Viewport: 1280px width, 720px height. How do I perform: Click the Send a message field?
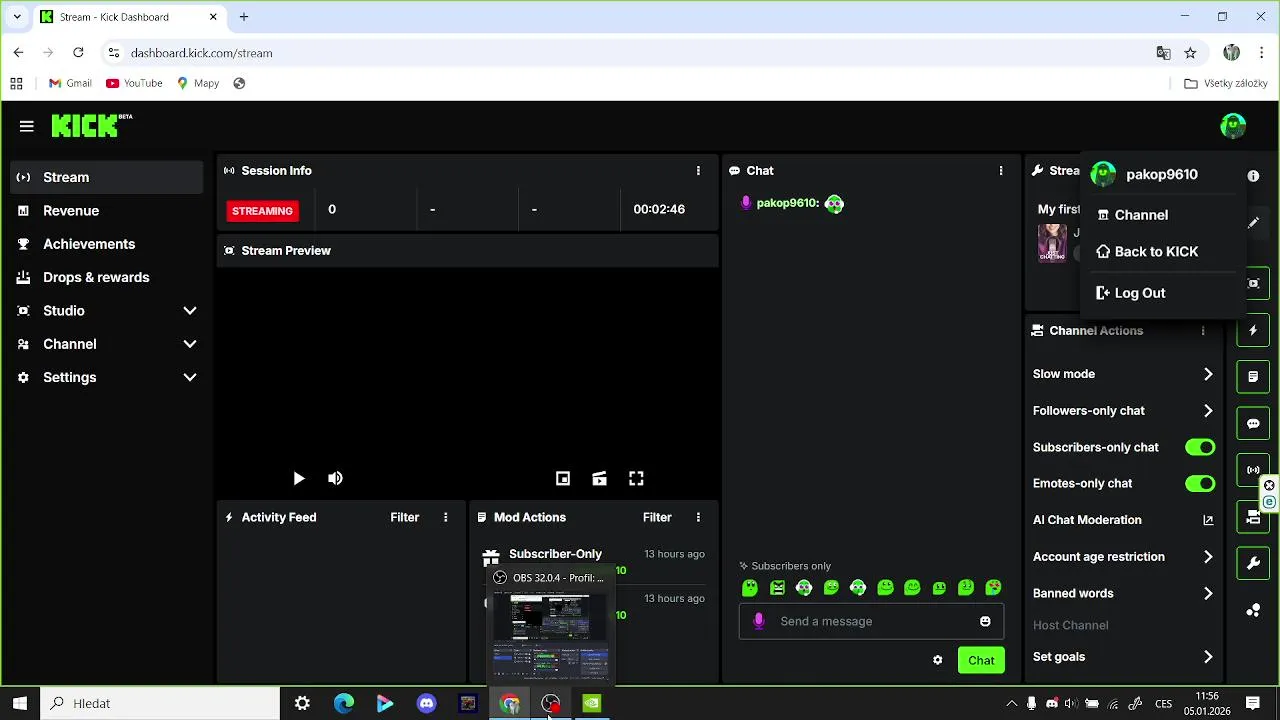[871, 621]
